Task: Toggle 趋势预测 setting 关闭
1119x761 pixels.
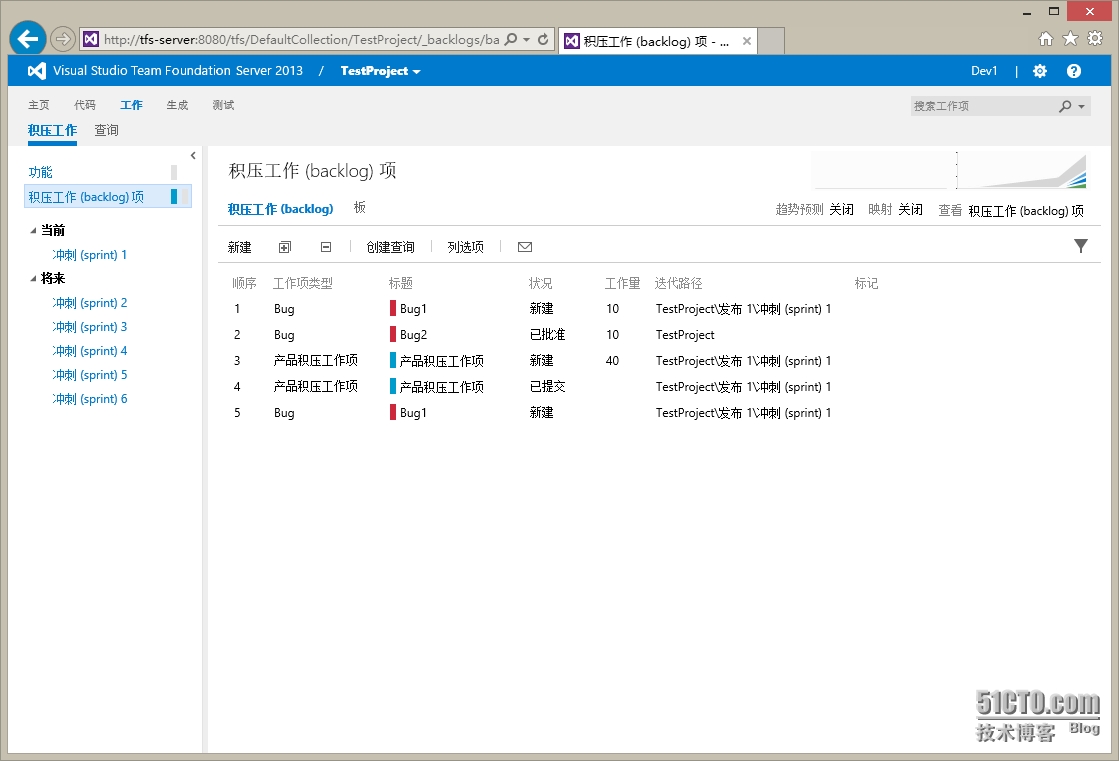Action: pos(841,209)
